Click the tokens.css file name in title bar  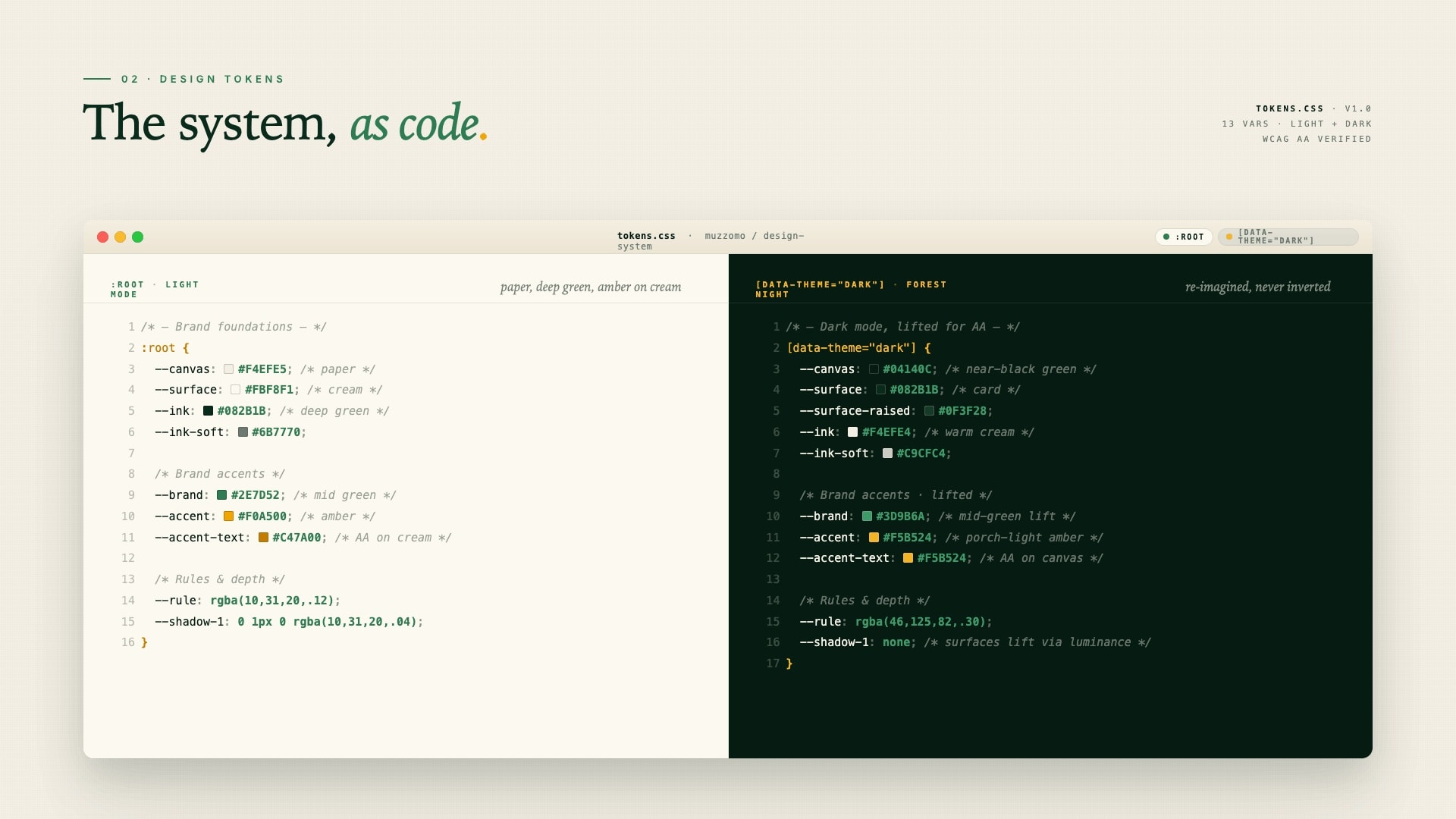point(646,236)
